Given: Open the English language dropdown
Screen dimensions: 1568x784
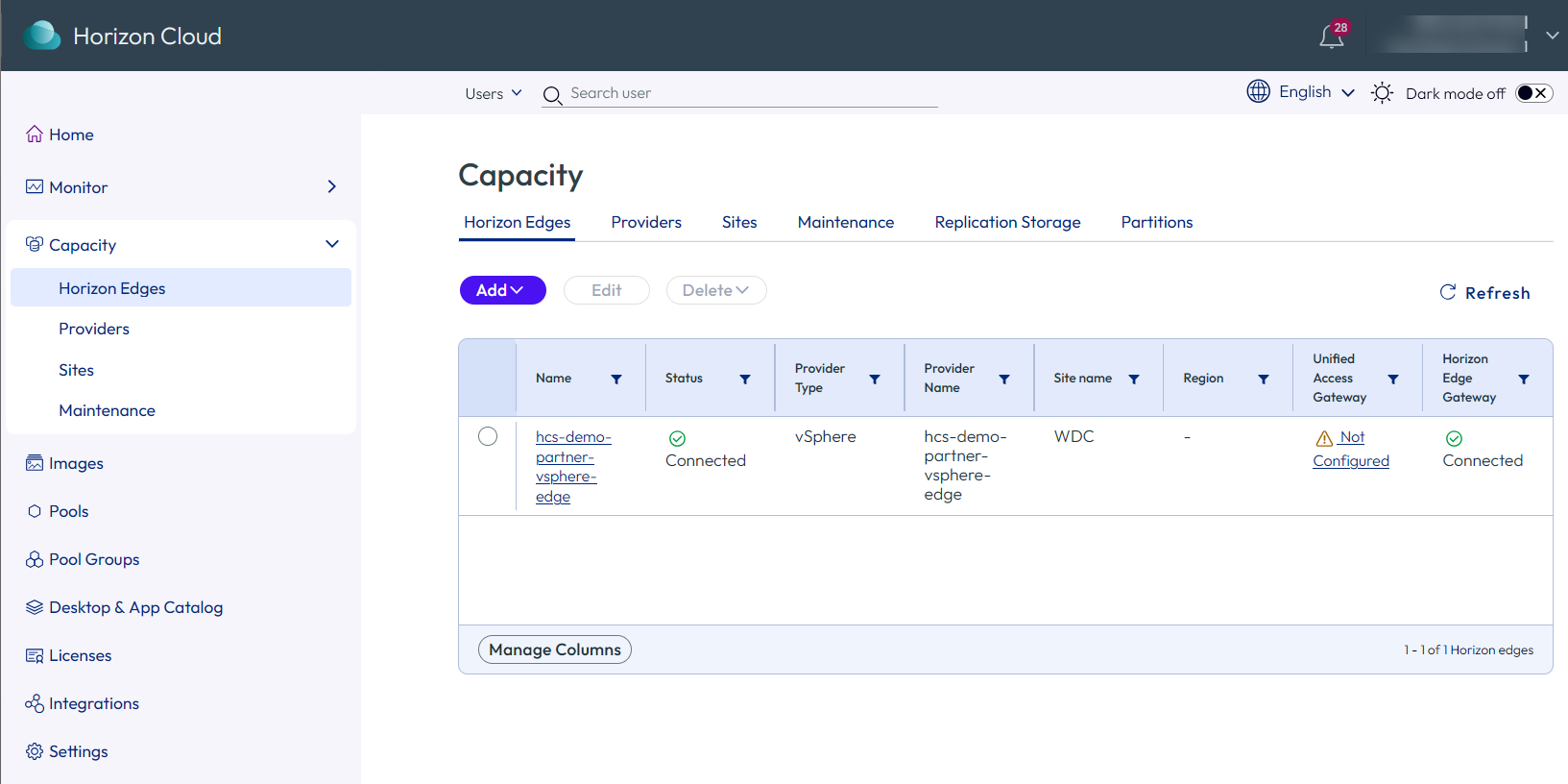Looking at the screenshot, I should [x=1316, y=92].
